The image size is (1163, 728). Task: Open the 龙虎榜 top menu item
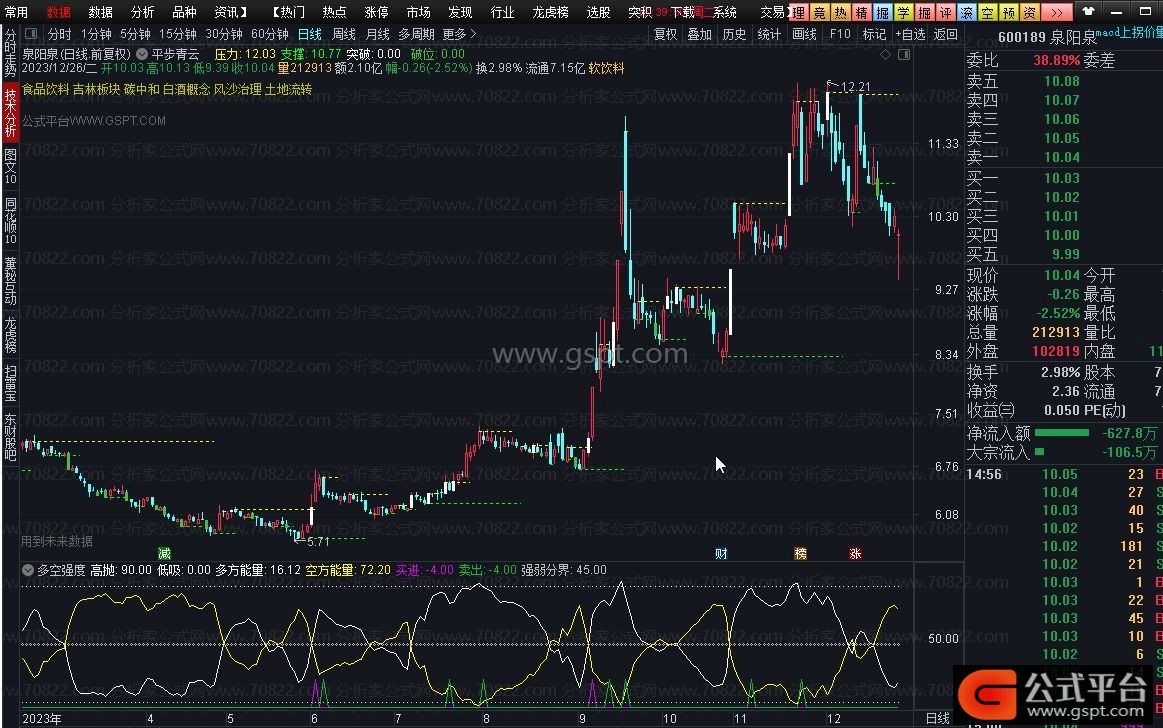(550, 12)
